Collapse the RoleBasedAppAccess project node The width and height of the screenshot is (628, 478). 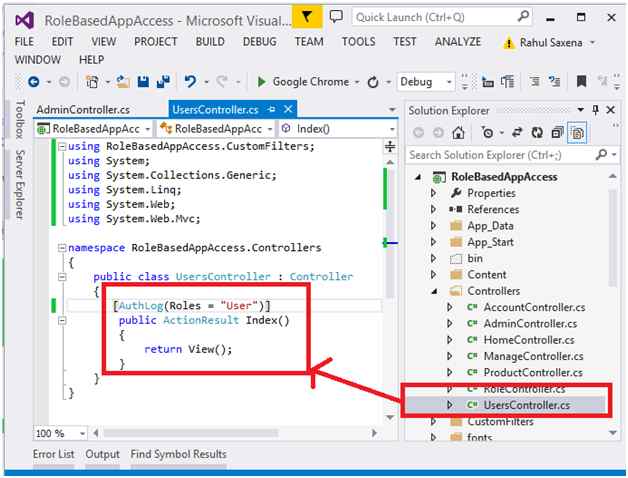click(x=418, y=177)
